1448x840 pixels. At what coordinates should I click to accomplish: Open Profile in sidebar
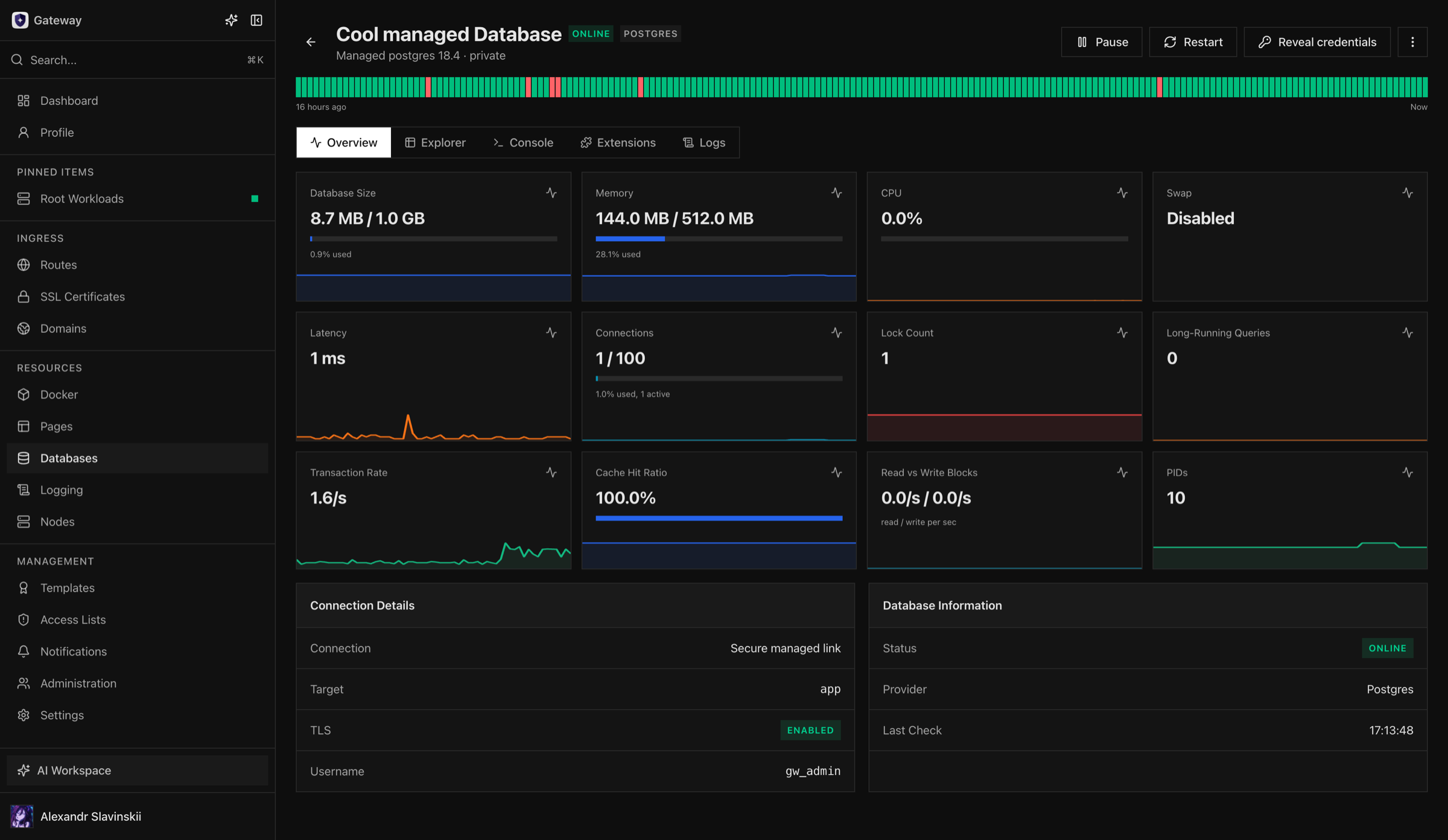pos(138,133)
